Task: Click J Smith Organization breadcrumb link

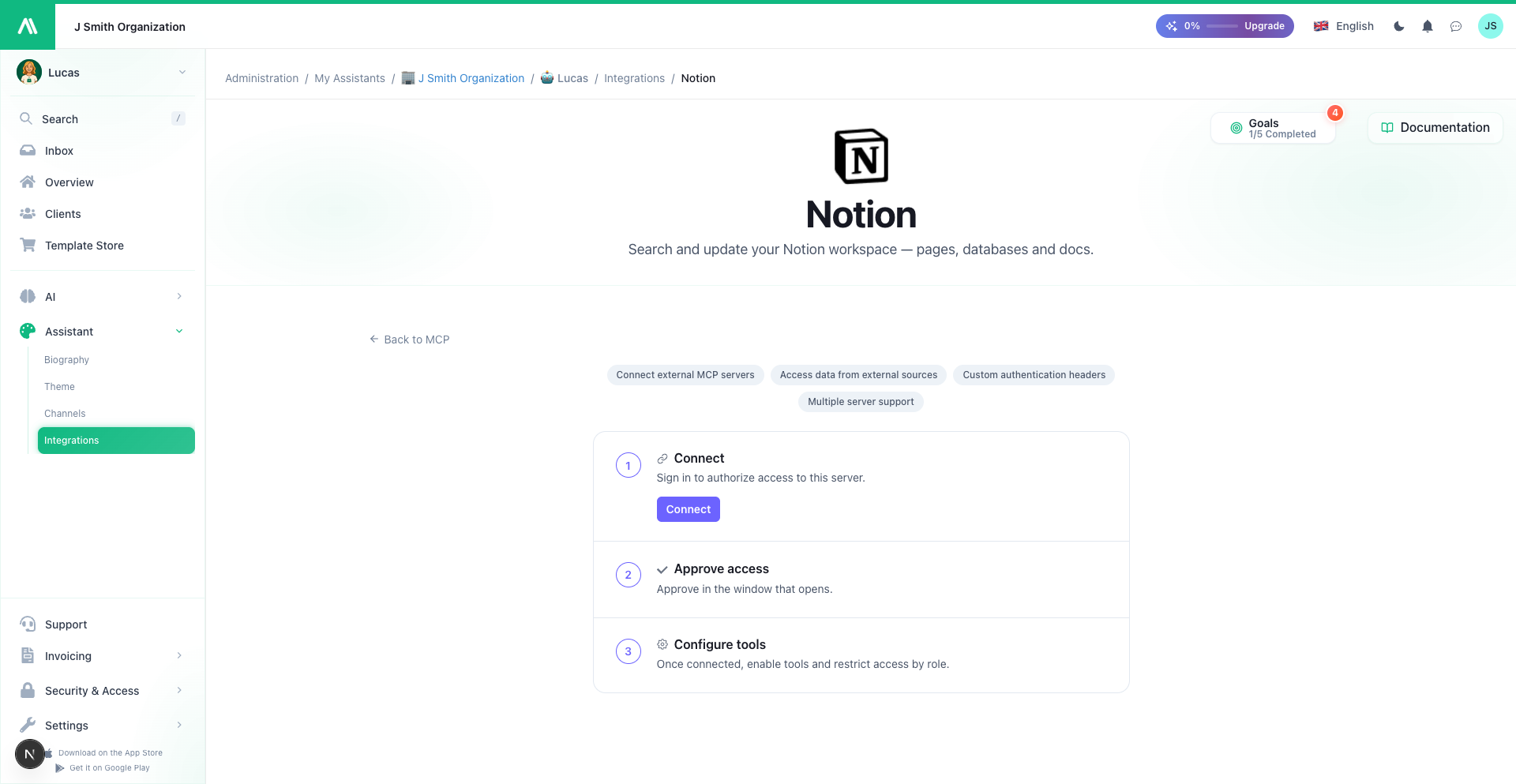Action: 471,78
